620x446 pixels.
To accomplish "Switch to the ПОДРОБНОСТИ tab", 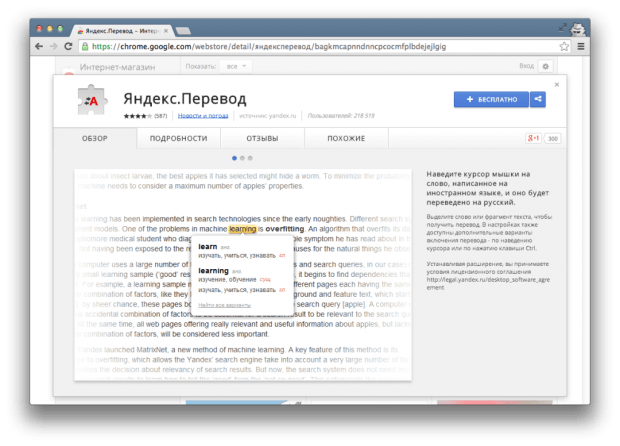I will tap(180, 138).
